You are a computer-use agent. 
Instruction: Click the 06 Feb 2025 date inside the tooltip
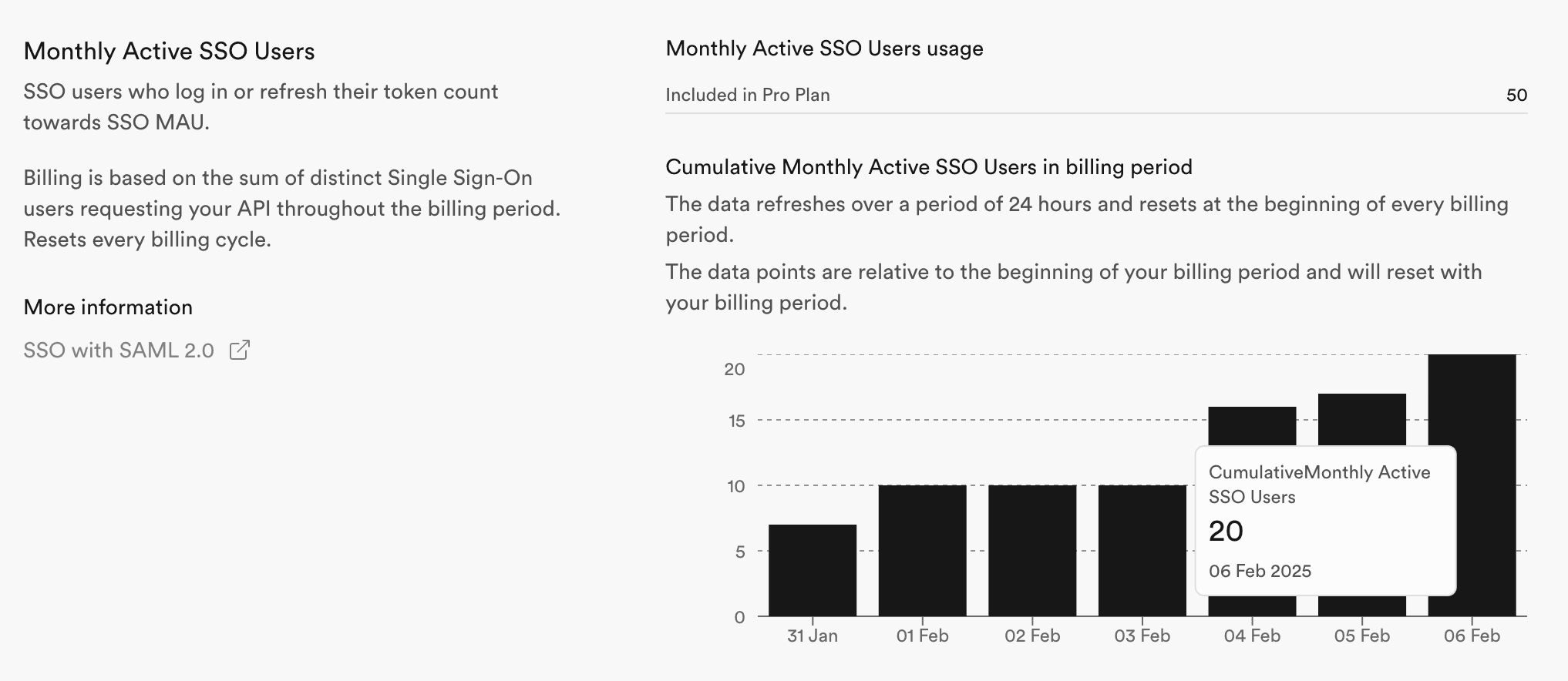(1260, 571)
